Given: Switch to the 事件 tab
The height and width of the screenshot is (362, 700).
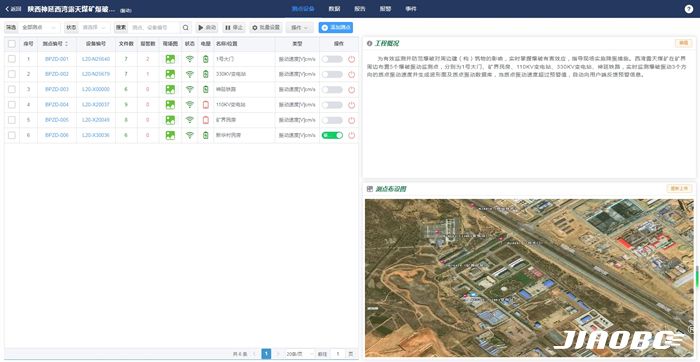Looking at the screenshot, I should 411,9.
